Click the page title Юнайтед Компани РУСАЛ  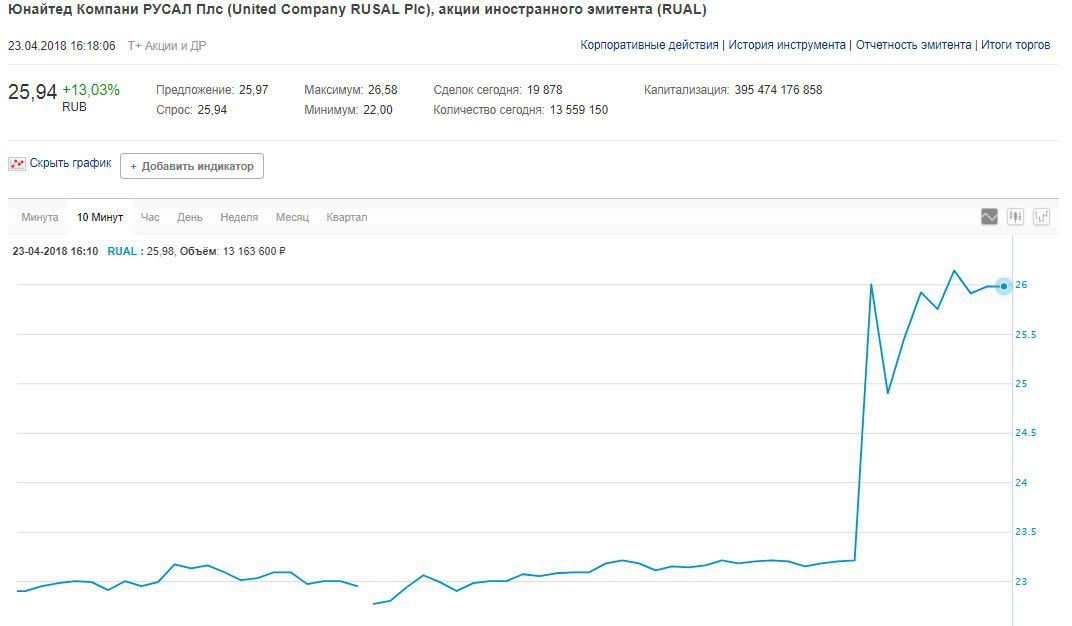pyautogui.click(x=357, y=10)
